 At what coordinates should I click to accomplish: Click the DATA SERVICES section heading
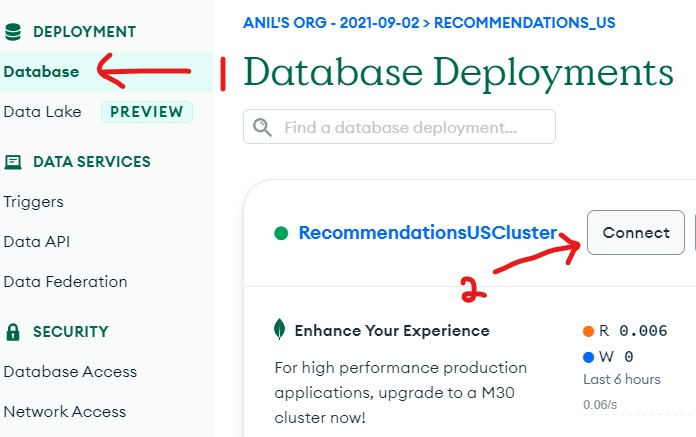coord(92,162)
